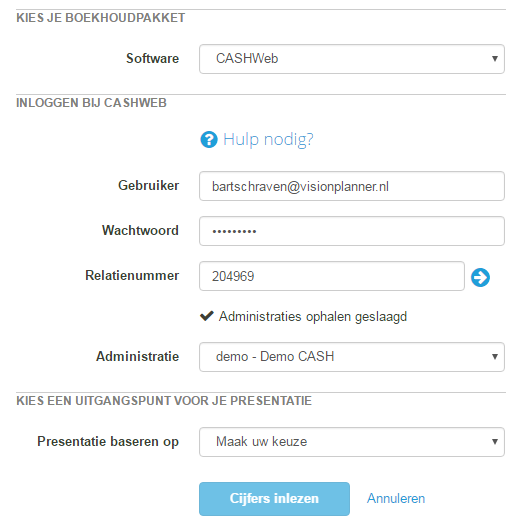The image size is (523, 528).
Task: Click the arrow of the Software dropdown
Action: (494, 59)
